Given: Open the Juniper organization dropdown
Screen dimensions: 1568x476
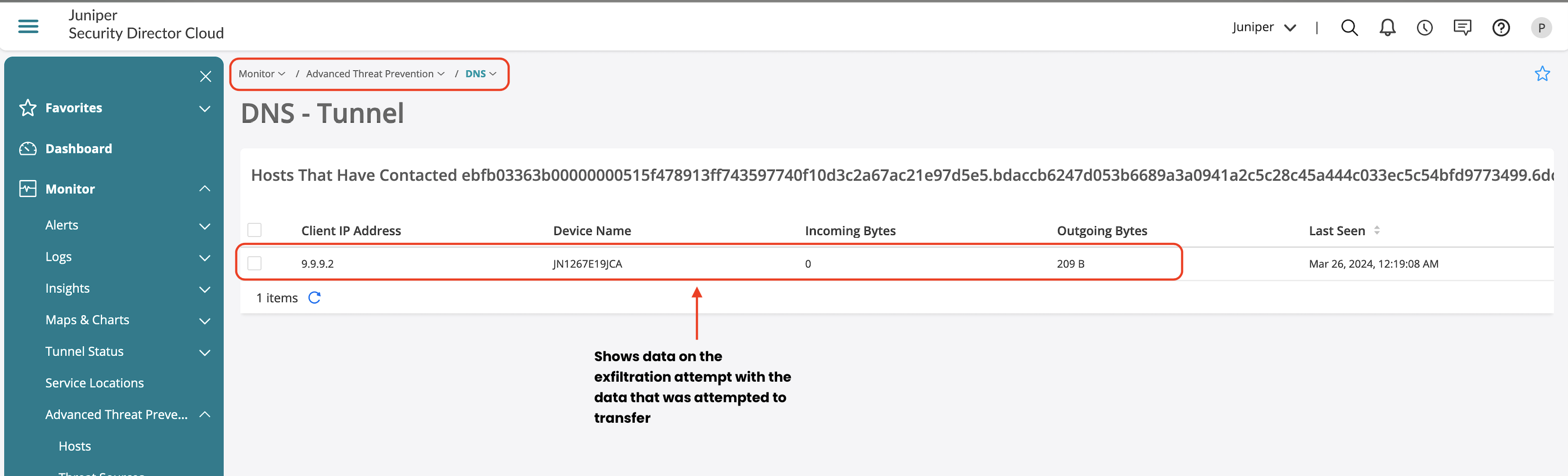Looking at the screenshot, I should pos(1263,27).
